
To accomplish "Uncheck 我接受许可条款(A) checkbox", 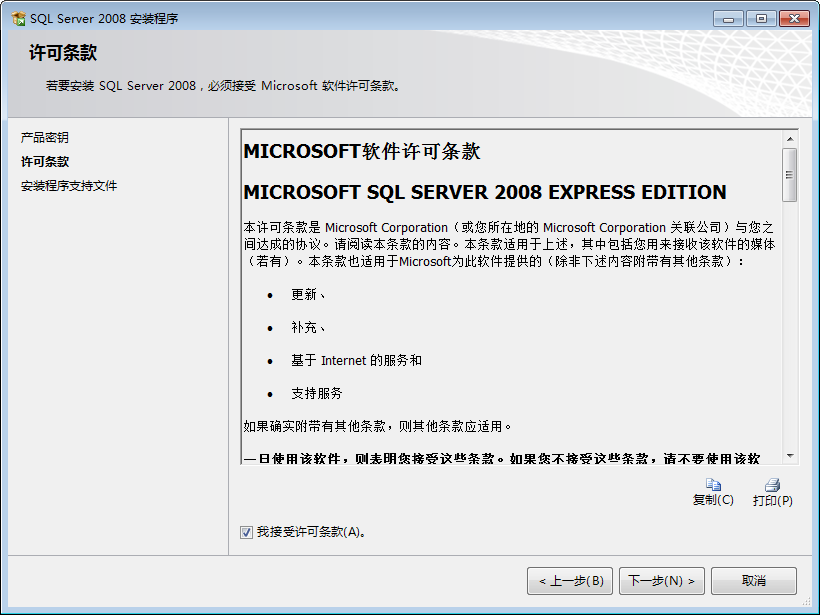I will pos(246,532).
